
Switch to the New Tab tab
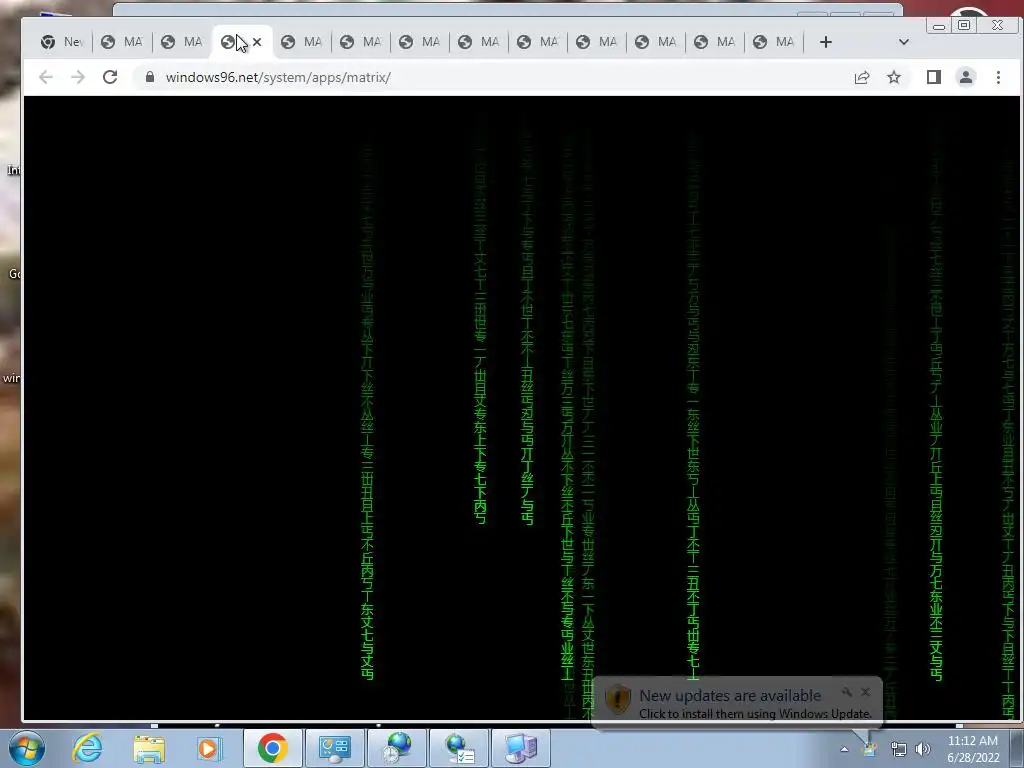click(61, 42)
